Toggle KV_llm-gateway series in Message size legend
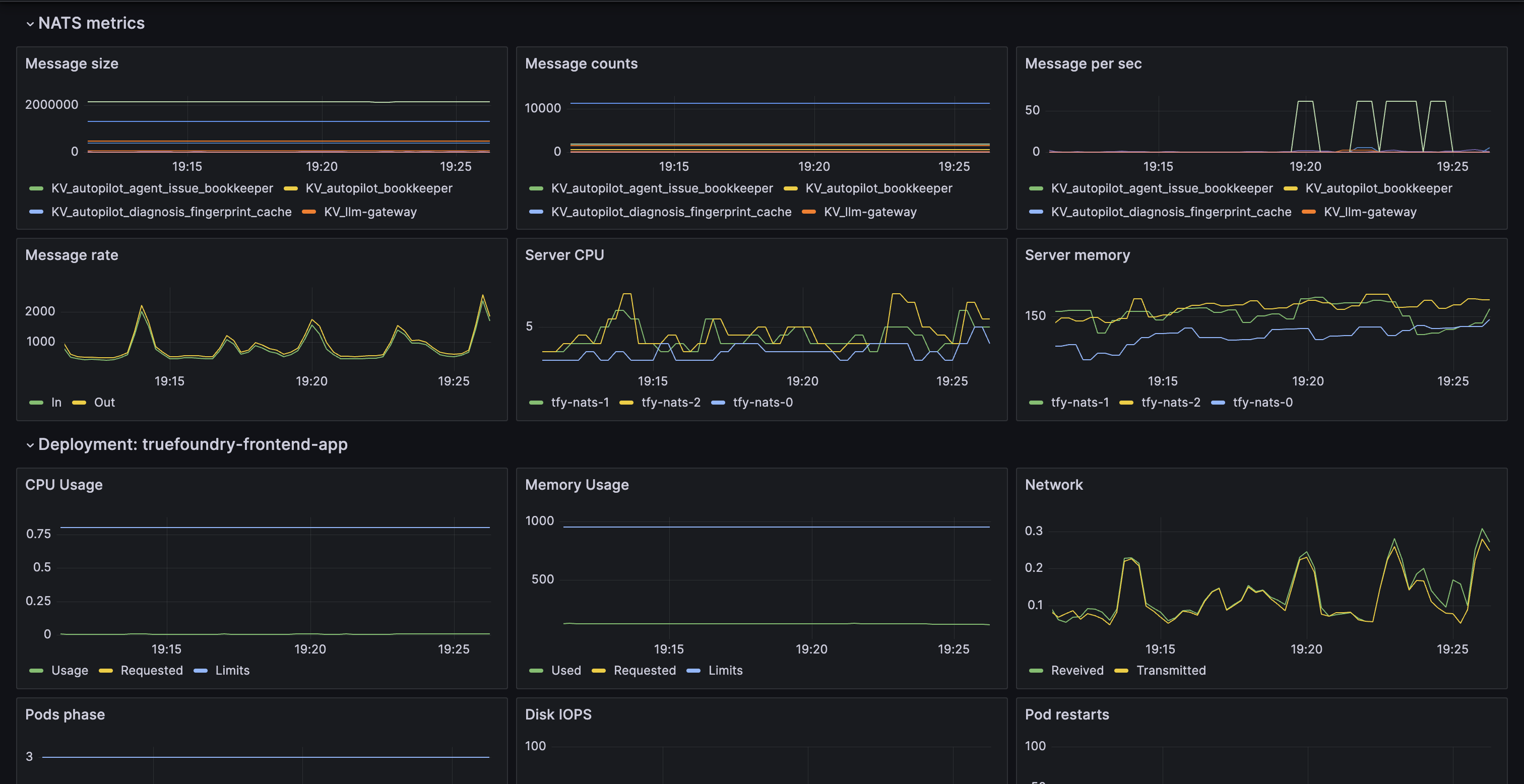 370,212
